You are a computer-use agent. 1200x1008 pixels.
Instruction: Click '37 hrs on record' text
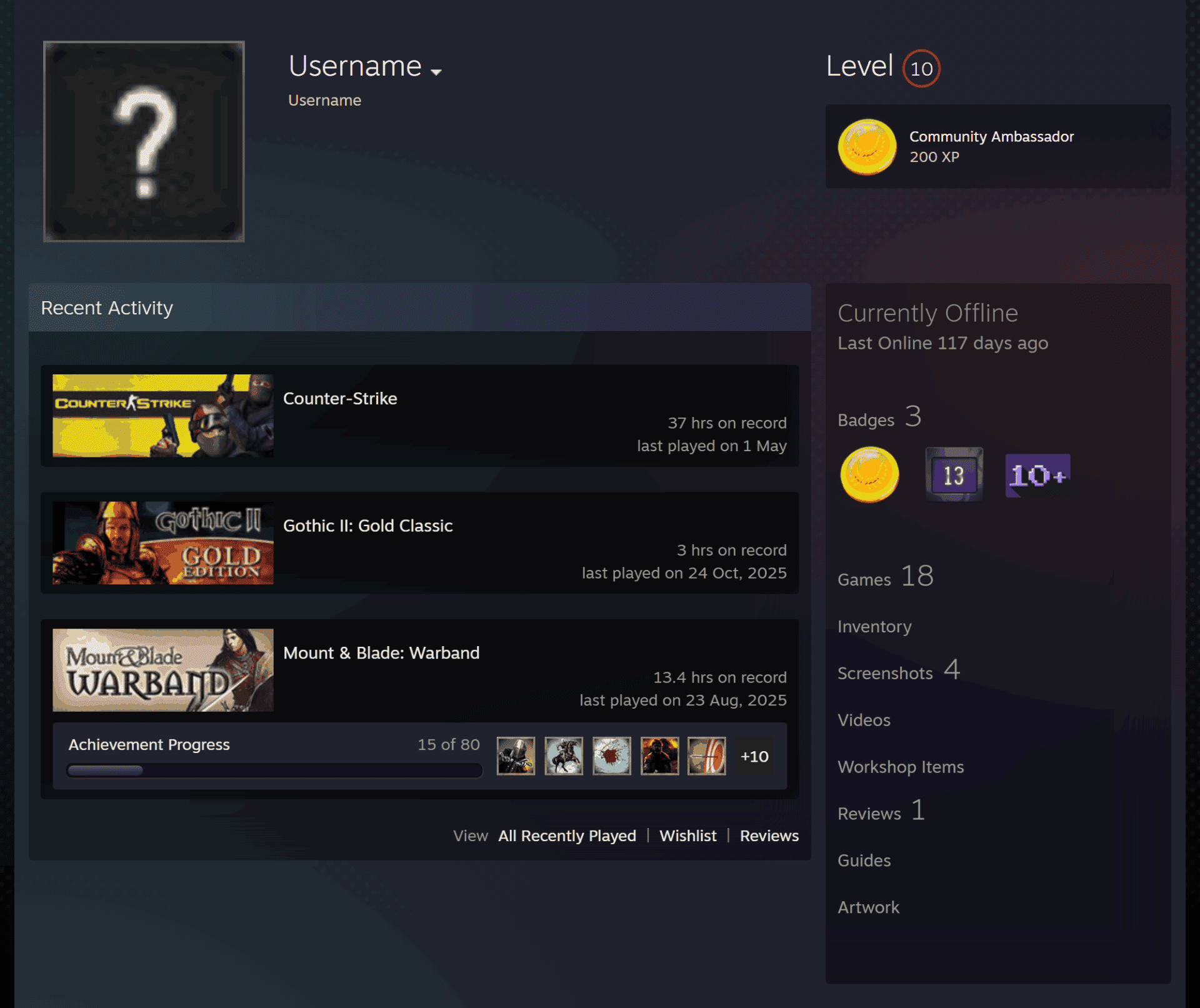[x=727, y=423]
